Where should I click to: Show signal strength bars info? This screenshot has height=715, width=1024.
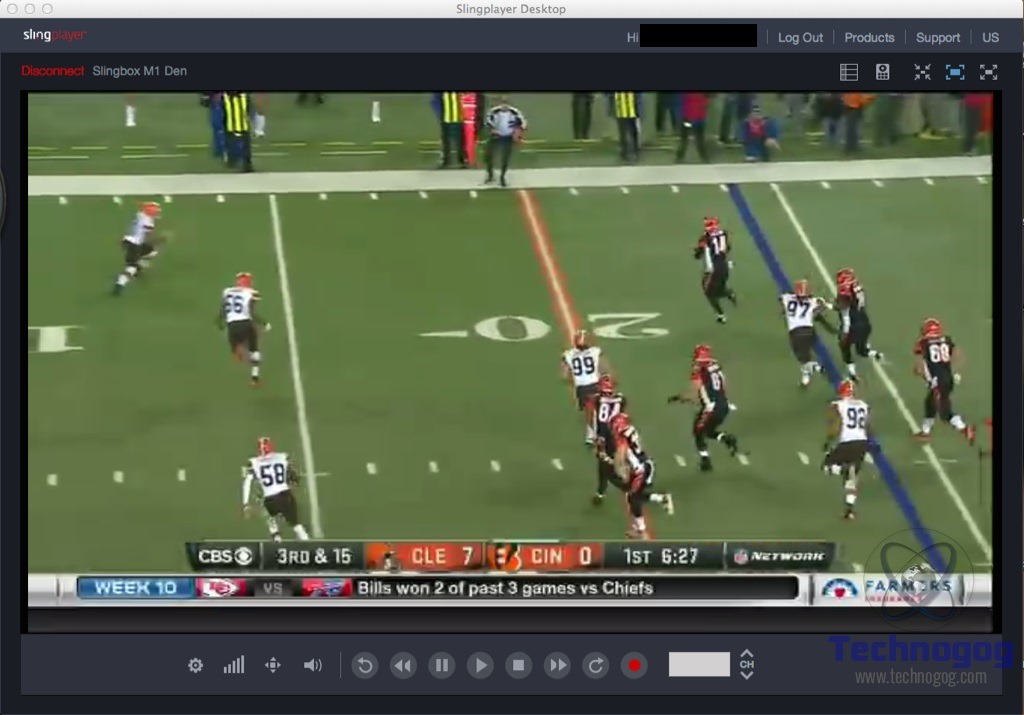pyautogui.click(x=234, y=665)
